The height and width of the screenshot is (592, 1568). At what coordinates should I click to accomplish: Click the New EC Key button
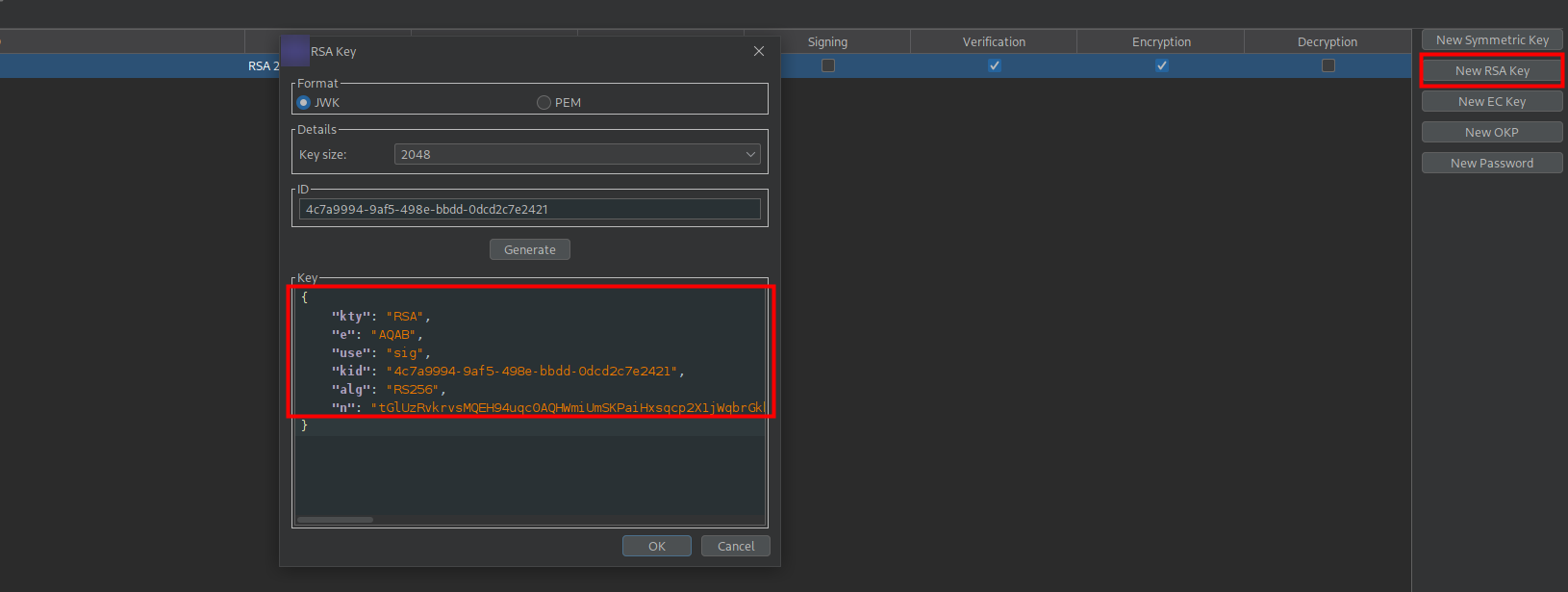(x=1492, y=101)
